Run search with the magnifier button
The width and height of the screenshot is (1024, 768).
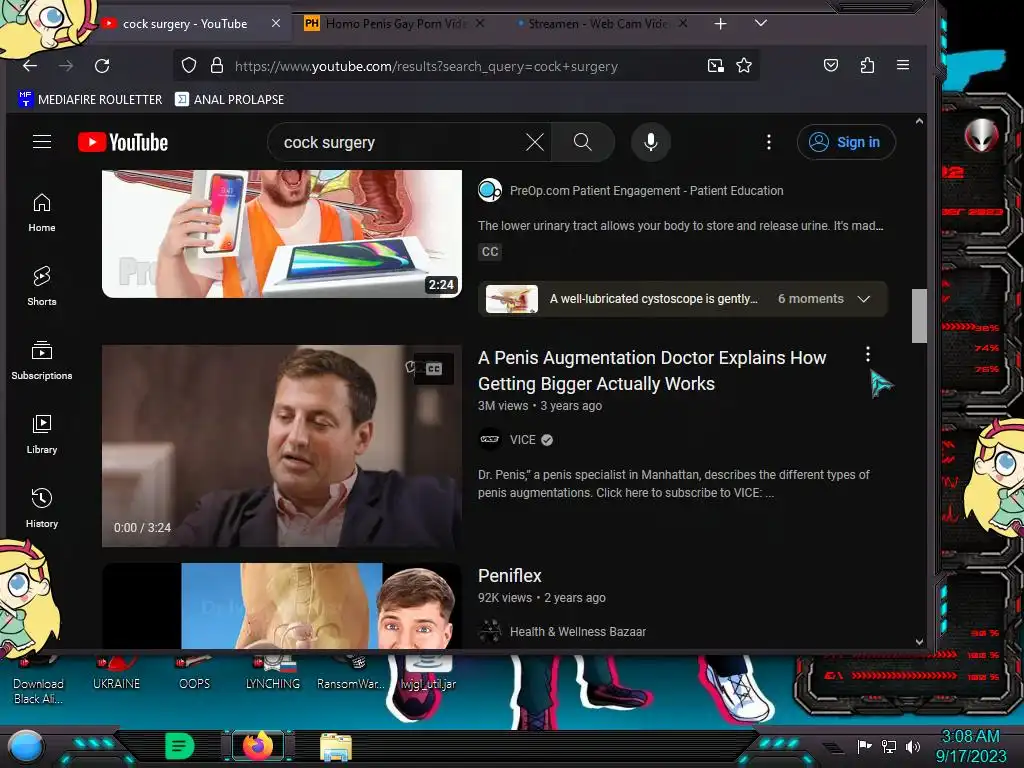point(583,142)
